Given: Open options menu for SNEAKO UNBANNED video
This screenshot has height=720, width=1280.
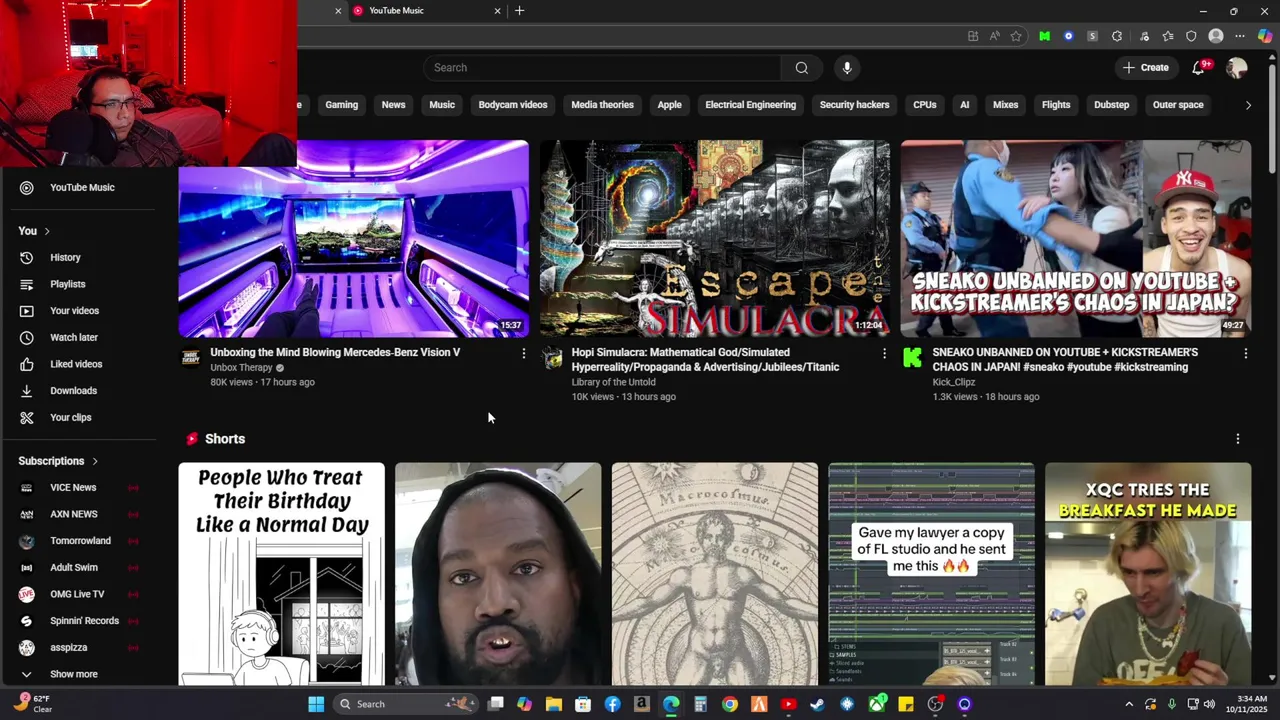Looking at the screenshot, I should (1245, 353).
